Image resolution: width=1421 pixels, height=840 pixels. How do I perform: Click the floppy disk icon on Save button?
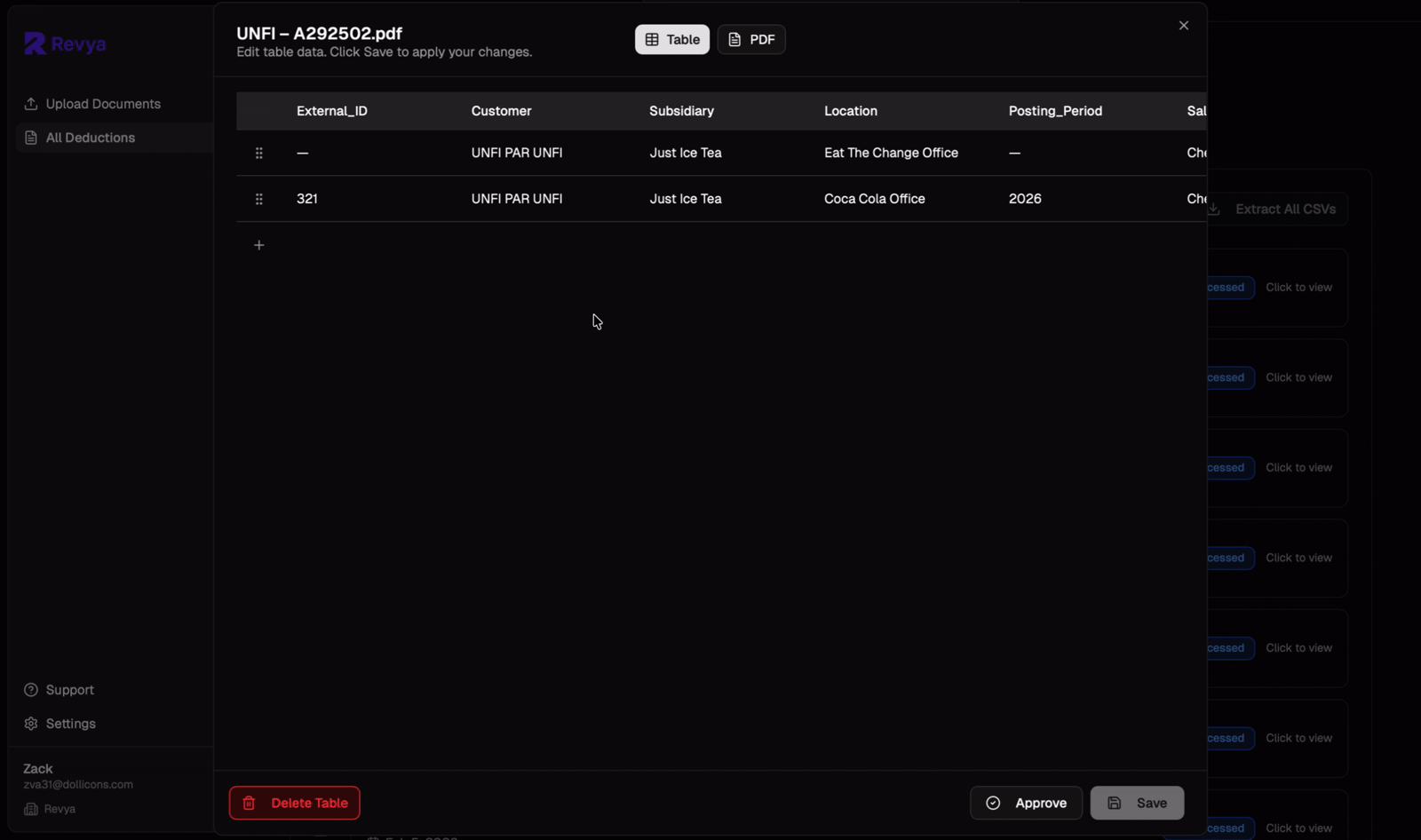1114,803
